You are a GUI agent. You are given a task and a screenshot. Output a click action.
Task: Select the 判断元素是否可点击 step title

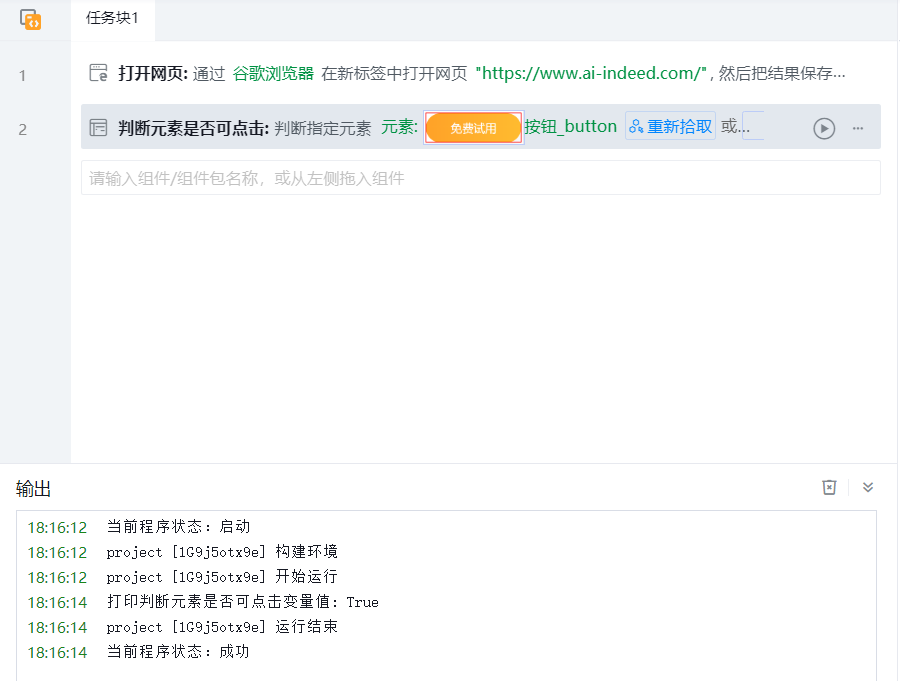193,127
